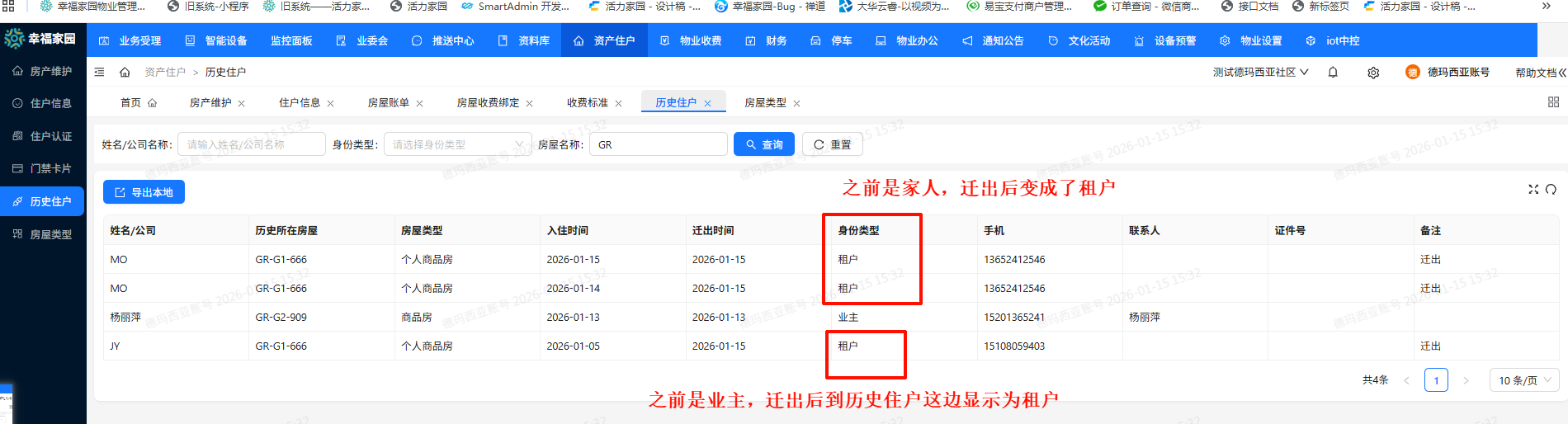Open the 通知公告 top menu
Image resolution: width=1568 pixels, height=424 pixels.
(993, 40)
